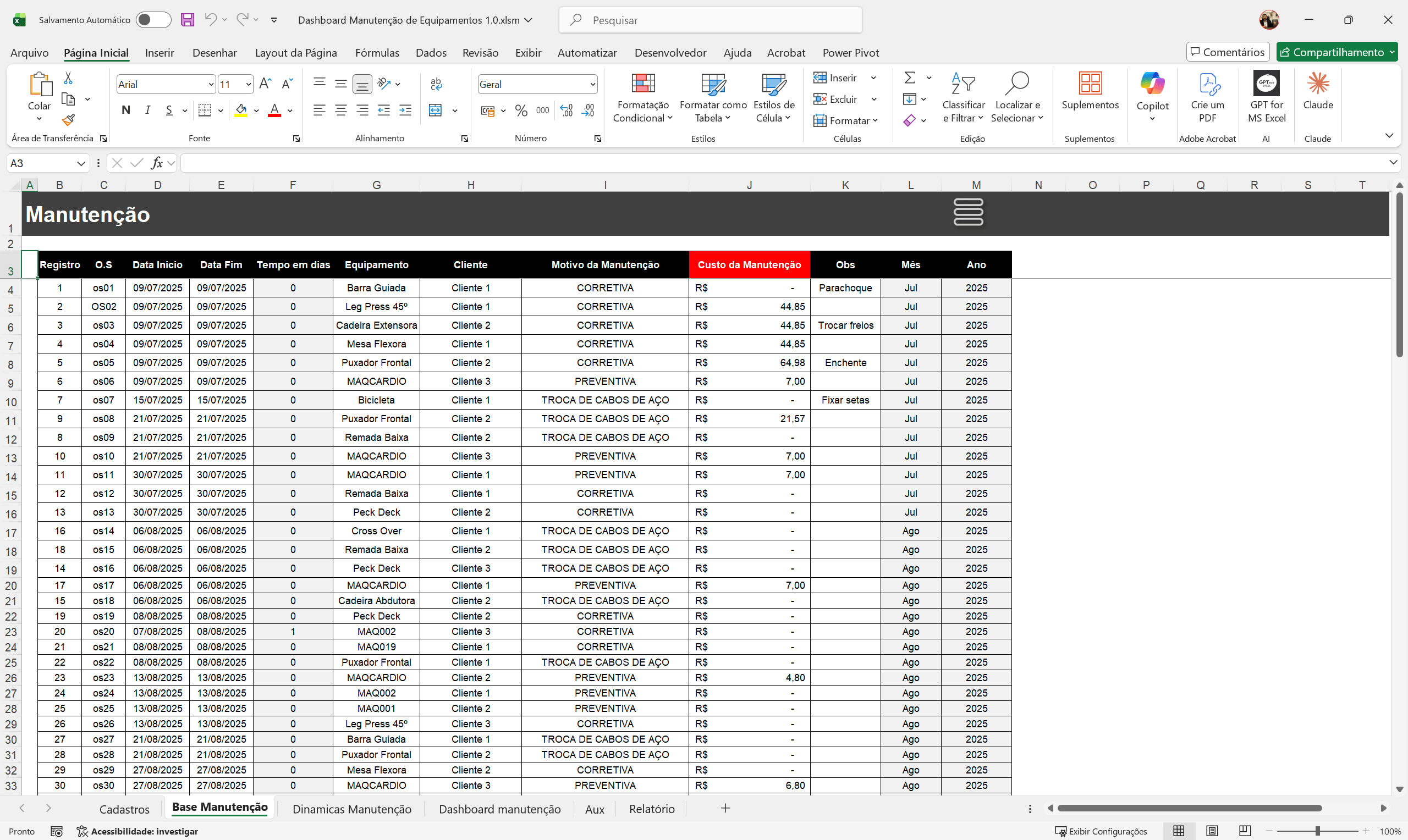Open the Name Box A3 dropdown
Image resolution: width=1408 pixels, height=840 pixels.
(80, 164)
